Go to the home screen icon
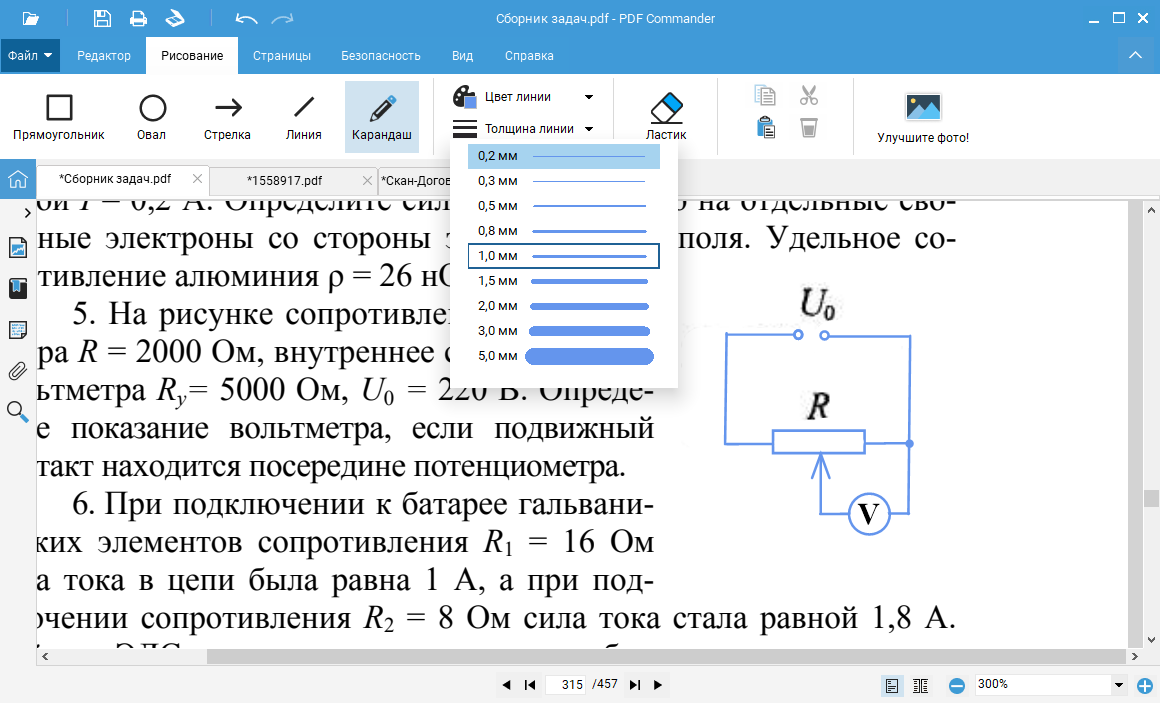 pos(18,179)
